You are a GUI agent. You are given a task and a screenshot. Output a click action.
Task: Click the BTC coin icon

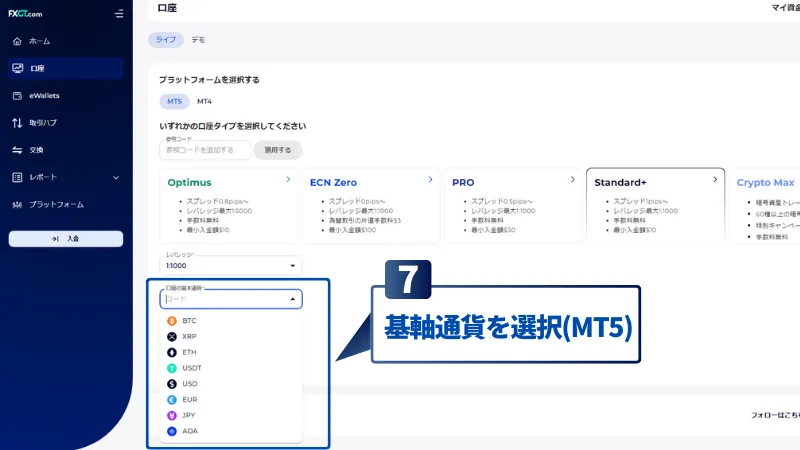click(x=172, y=321)
